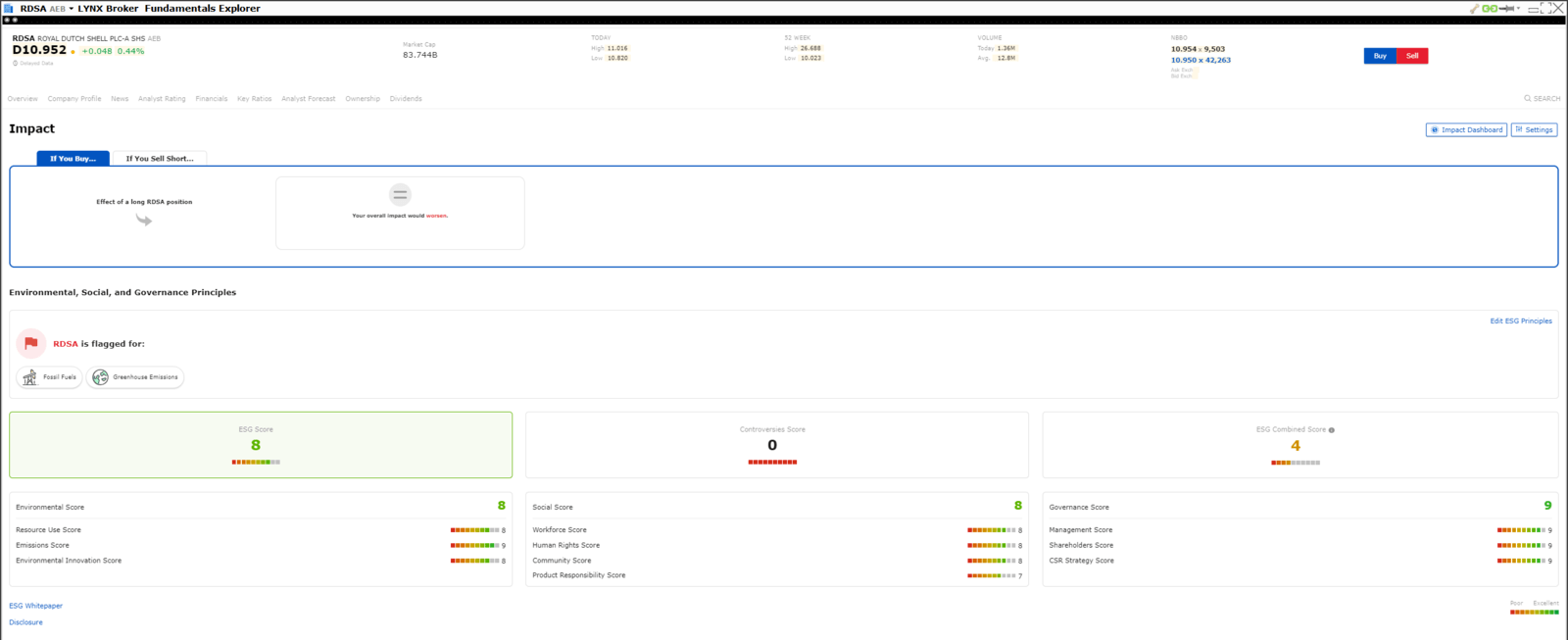
Task: Click the blue Buy button
Action: pos(1380,56)
